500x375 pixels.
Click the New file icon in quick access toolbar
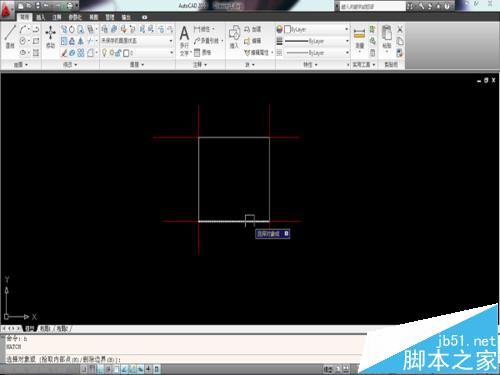pos(21,6)
